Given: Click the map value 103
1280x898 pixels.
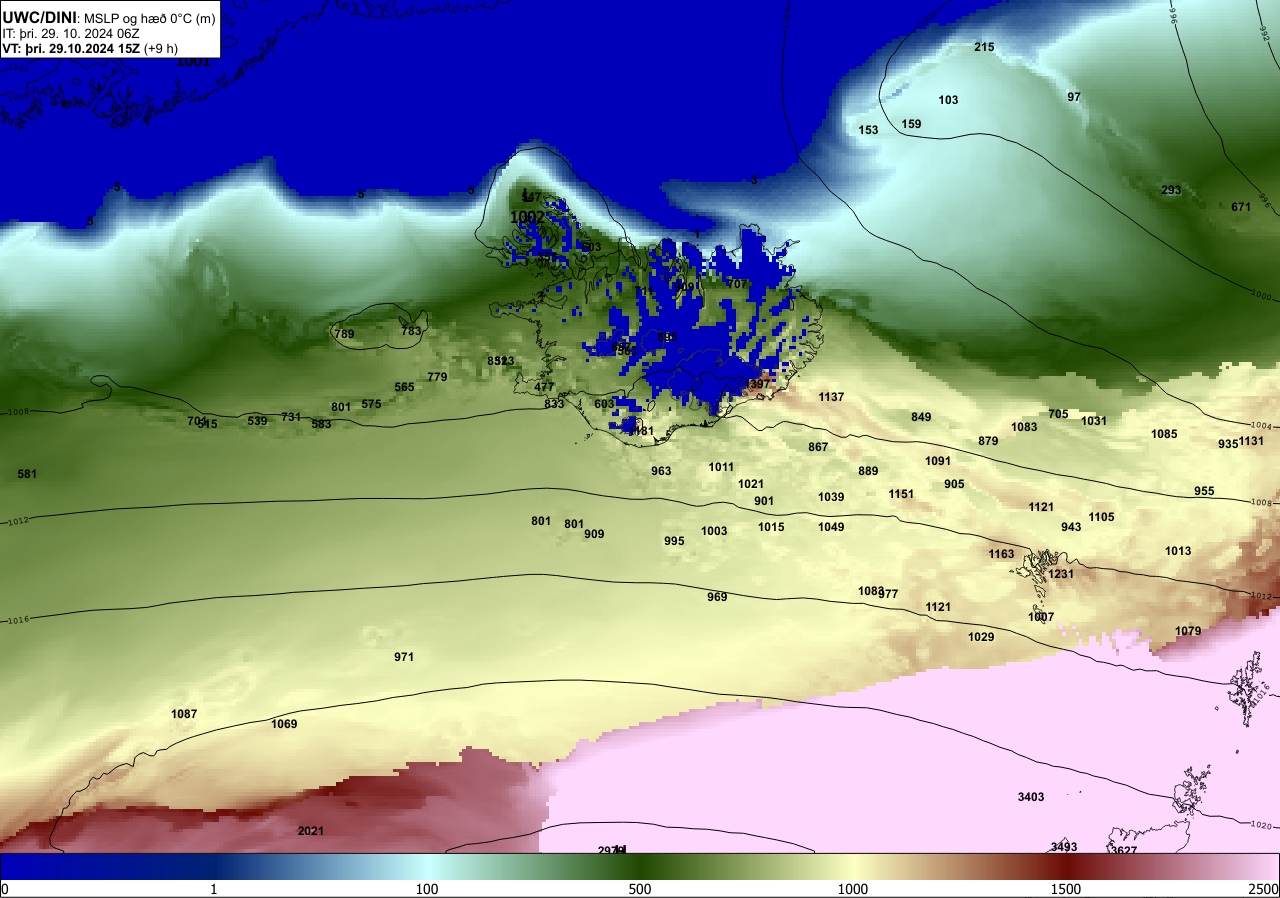Looking at the screenshot, I should (x=948, y=100).
